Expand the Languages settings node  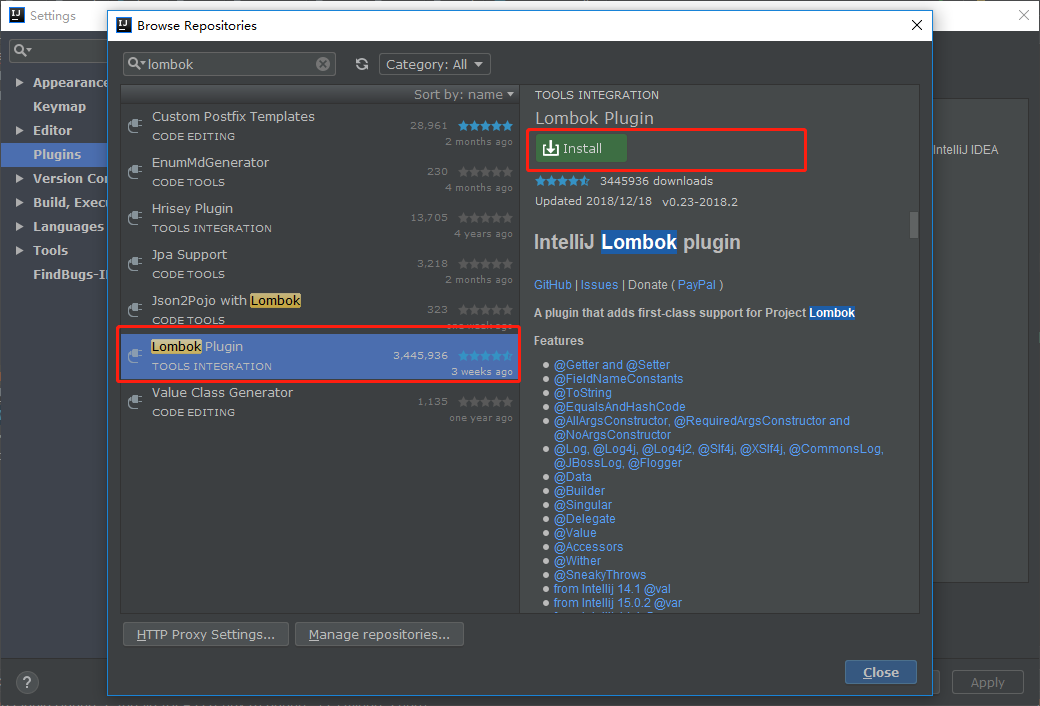(x=20, y=226)
